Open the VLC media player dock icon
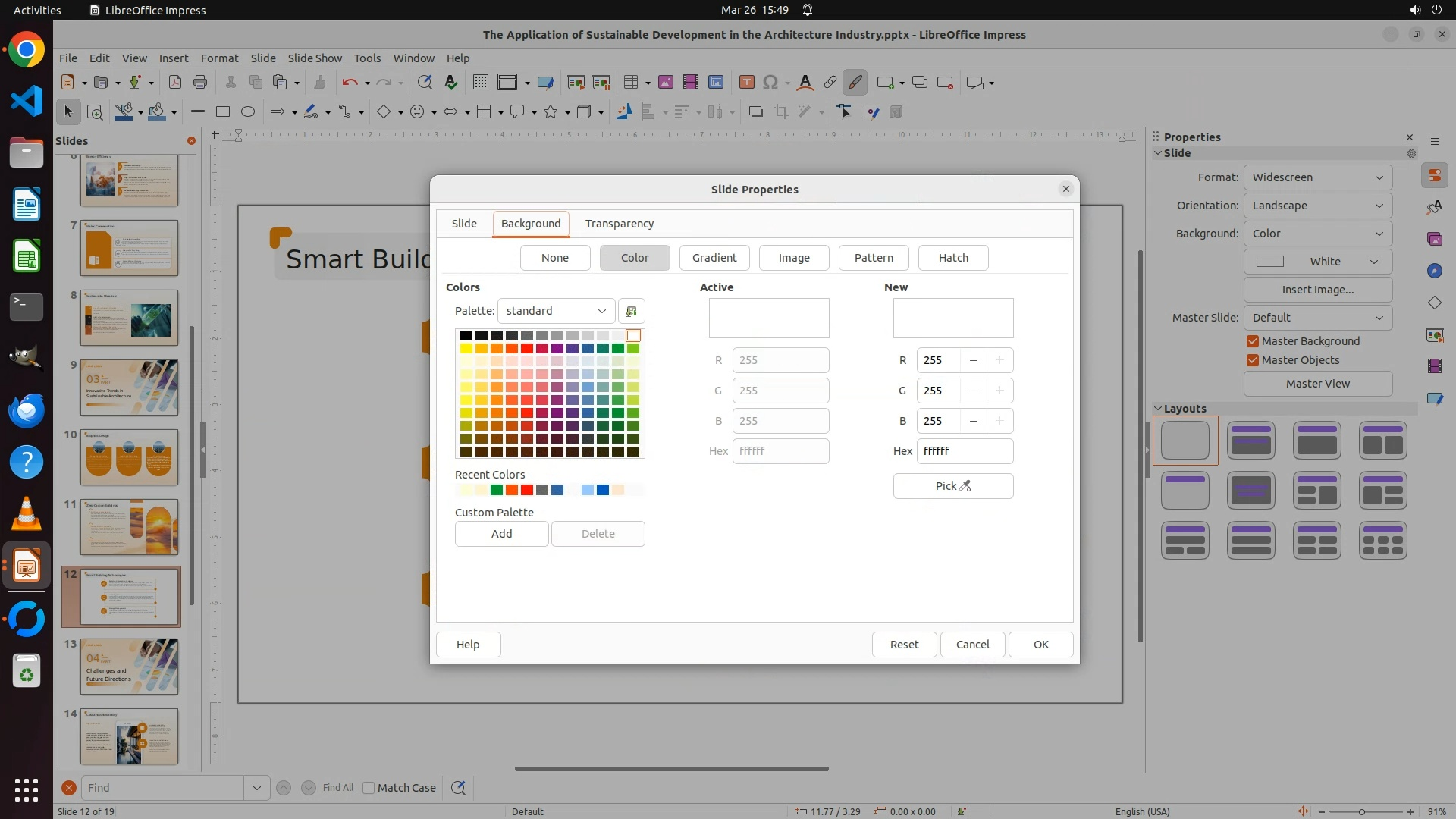 (x=27, y=514)
